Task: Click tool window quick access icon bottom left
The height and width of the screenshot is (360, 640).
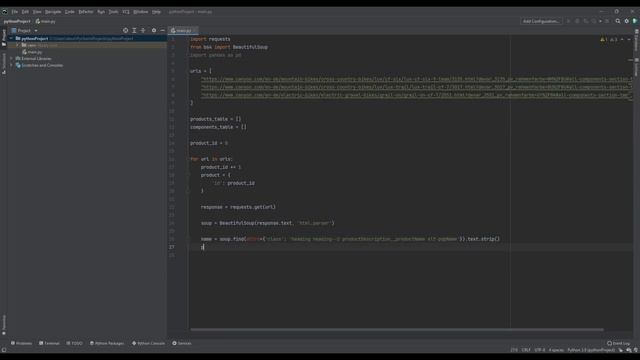Action: point(4,350)
